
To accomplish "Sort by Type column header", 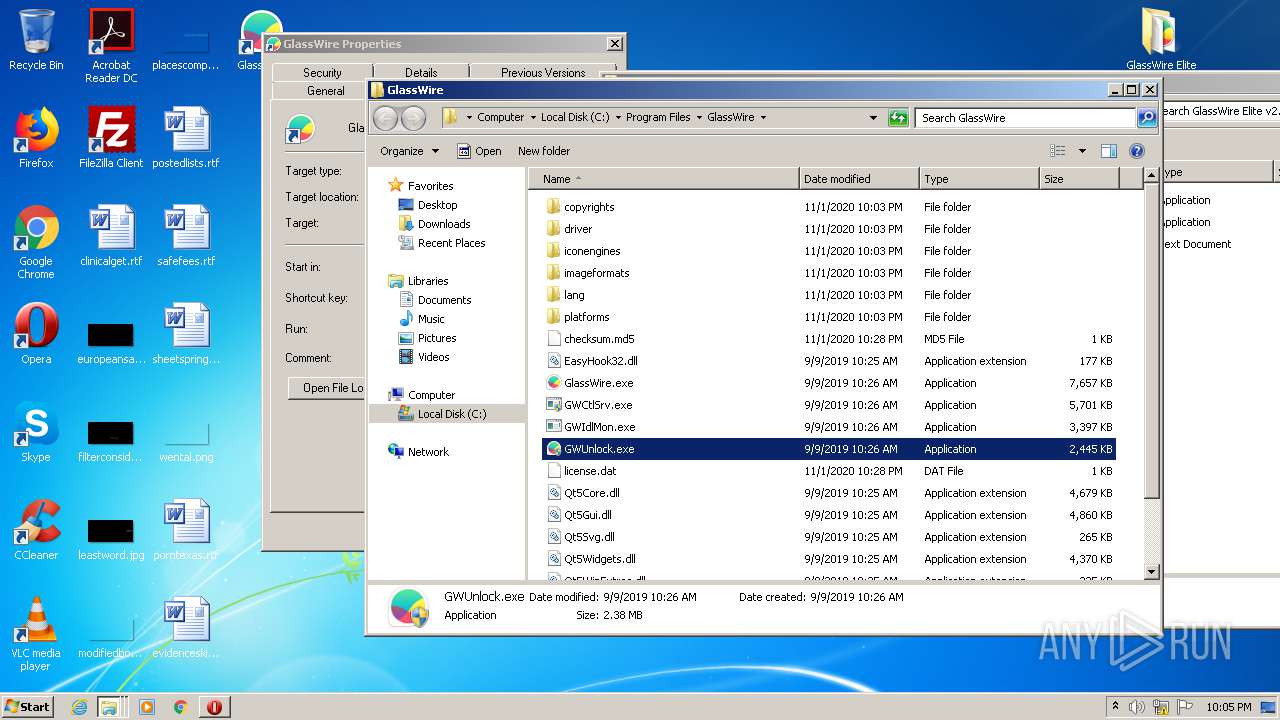I will coord(980,179).
